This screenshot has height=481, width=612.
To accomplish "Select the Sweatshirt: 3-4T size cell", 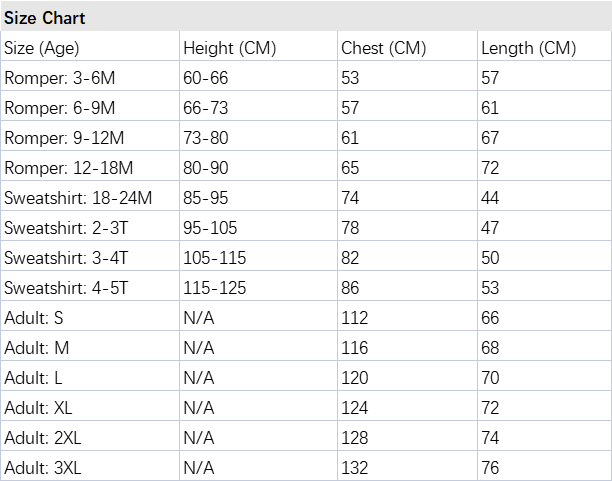I will [x=66, y=258].
